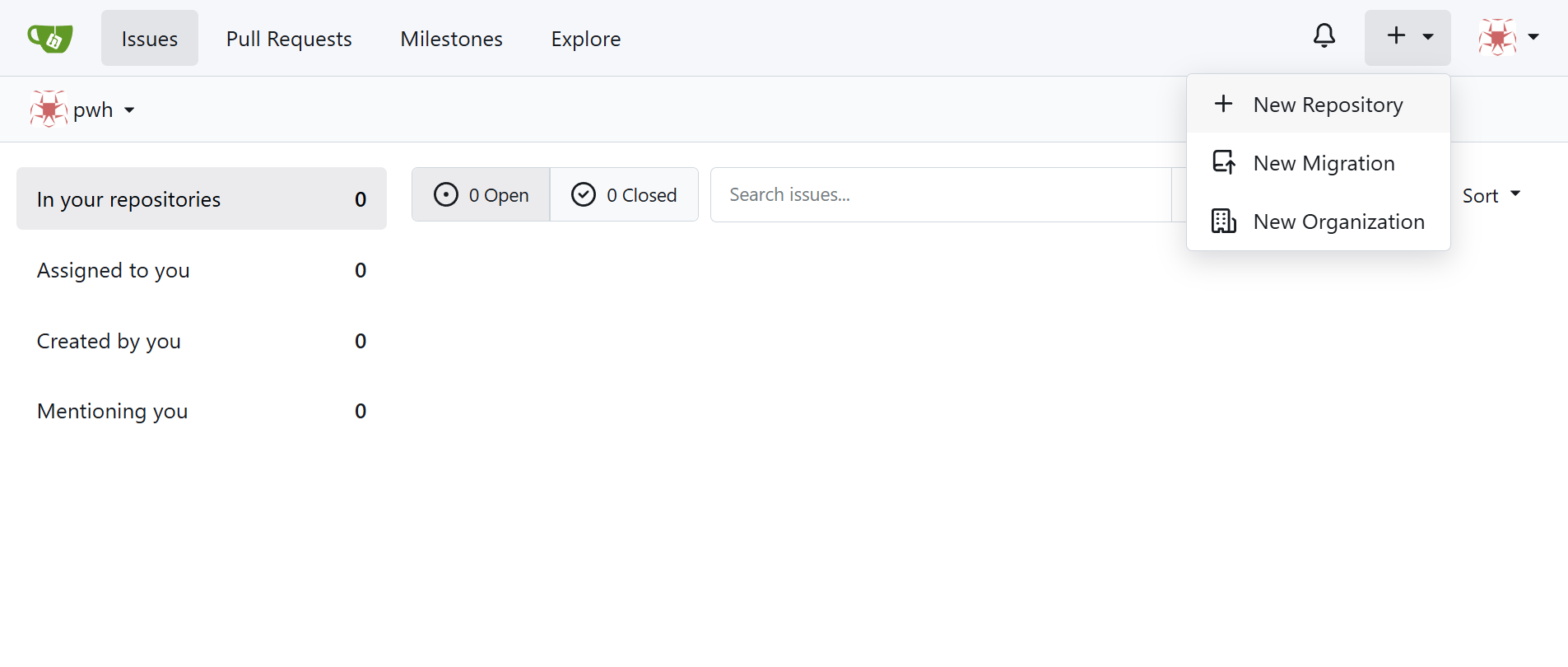Viewport: 1568px width, 667px height.
Task: Click the pwh avatar in context bar
Action: [x=49, y=110]
